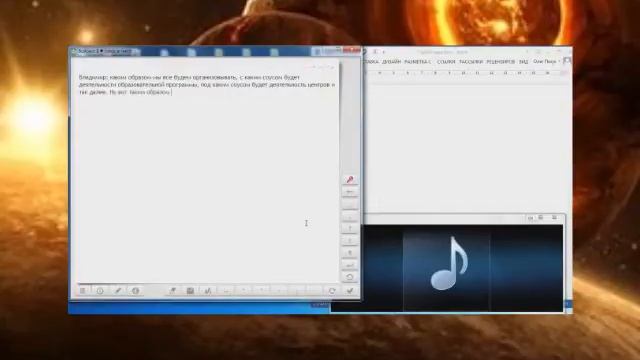Open the ДИЗАЙН tab in Word
This screenshot has height=360, width=640.
(x=391, y=62)
